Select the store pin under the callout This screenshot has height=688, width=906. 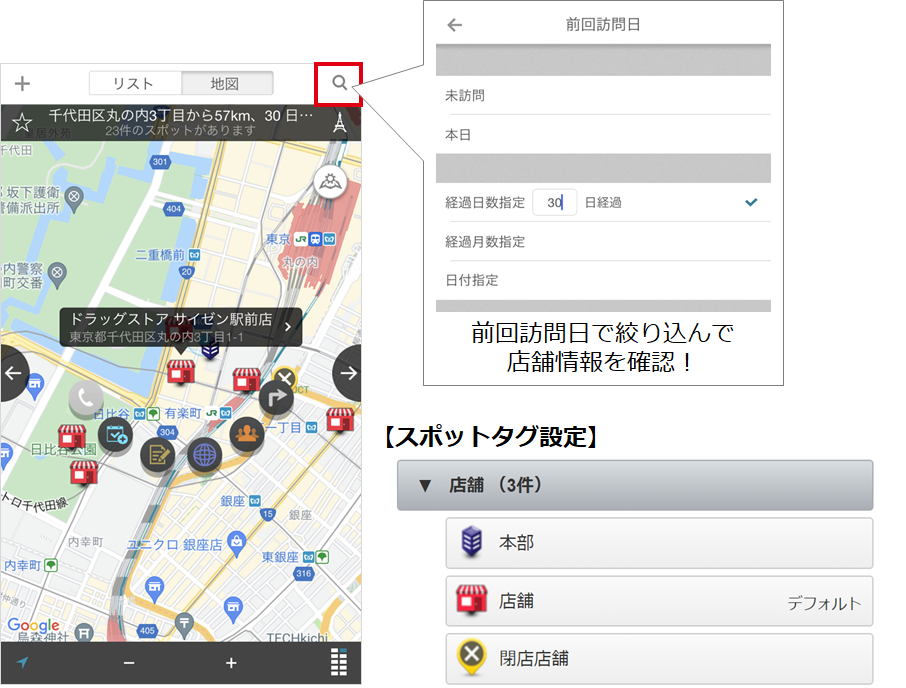pos(181,371)
